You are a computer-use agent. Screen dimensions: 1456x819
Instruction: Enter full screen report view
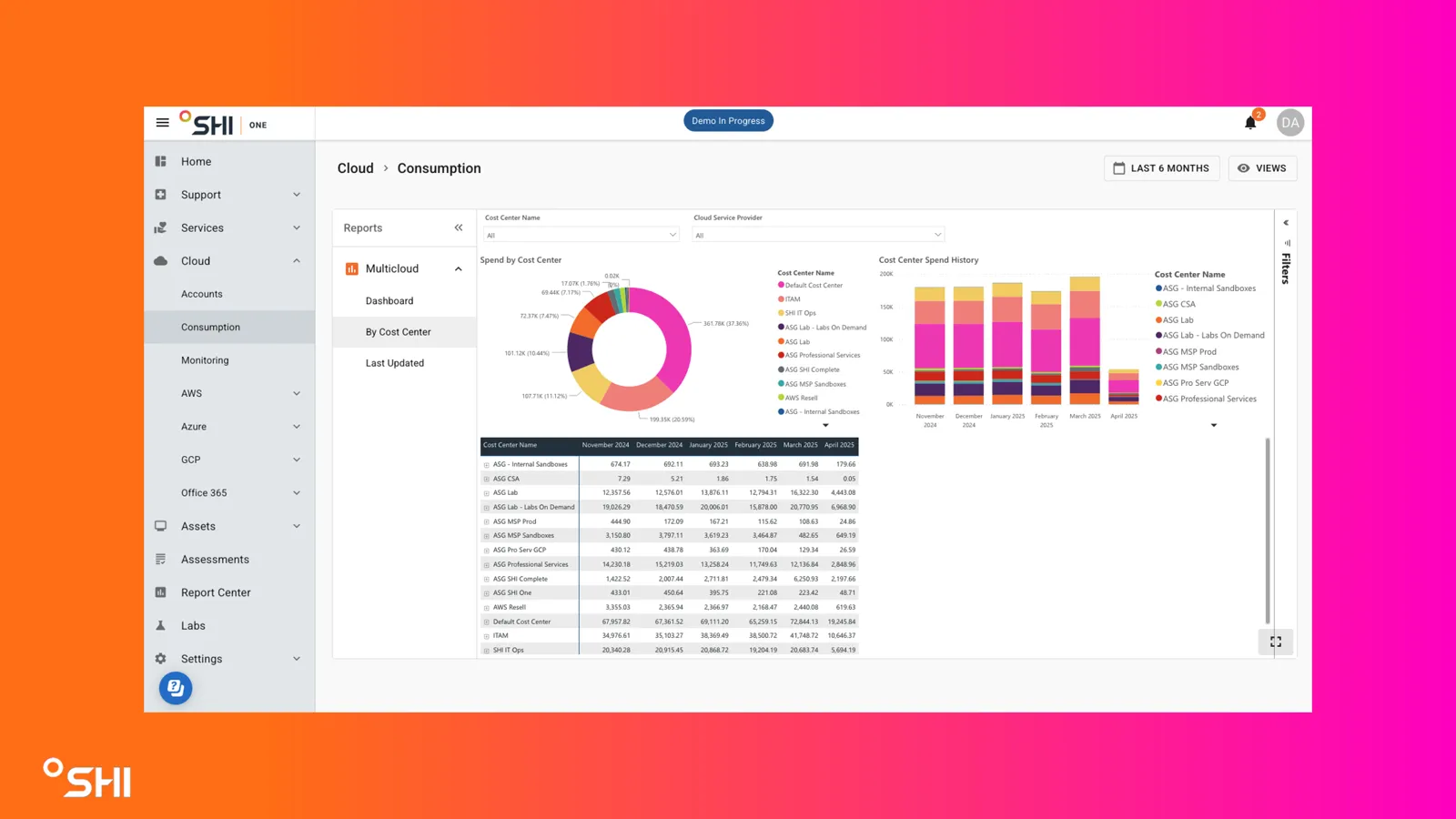coord(1276,642)
